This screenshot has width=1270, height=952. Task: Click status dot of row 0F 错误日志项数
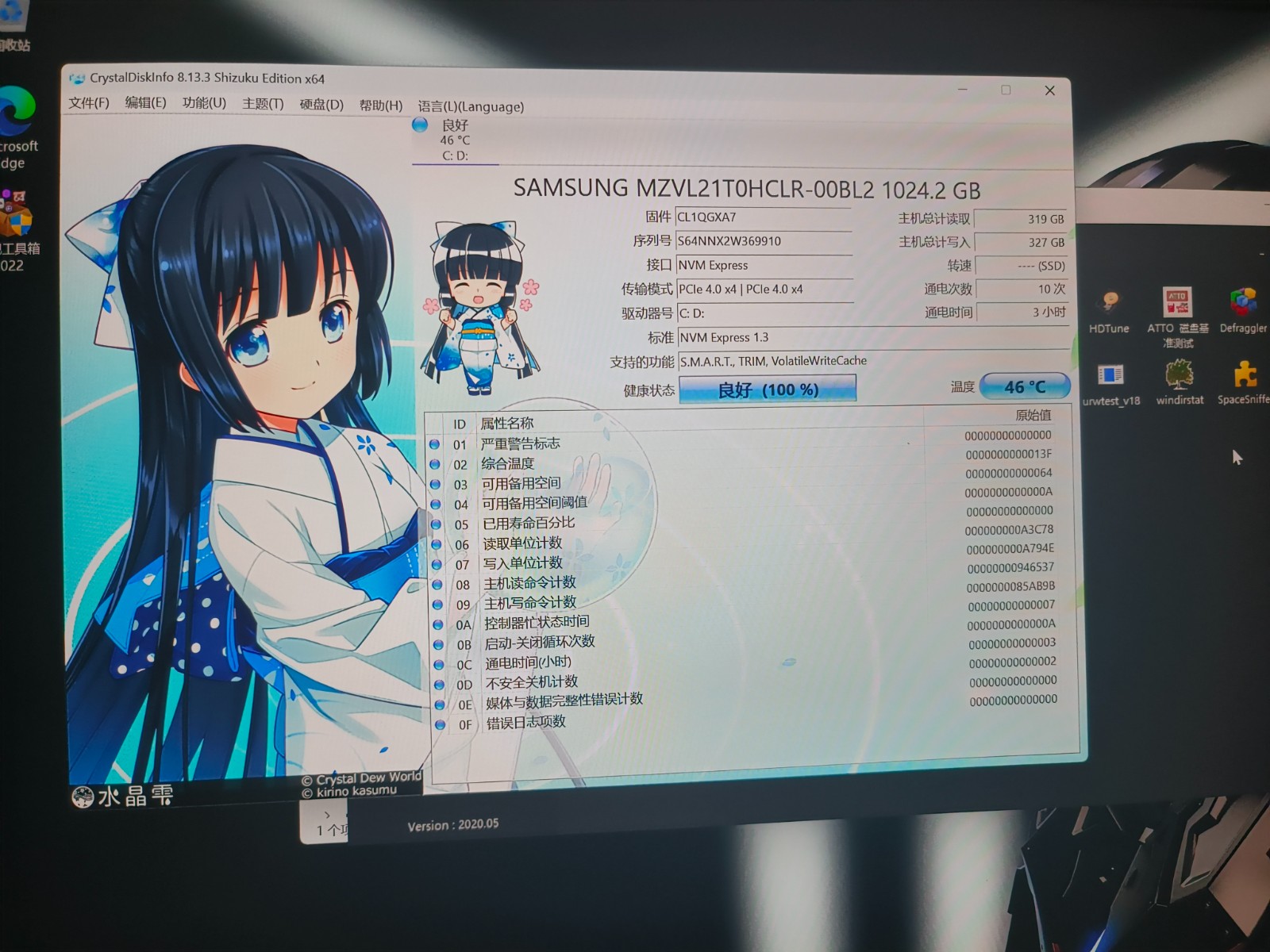(441, 724)
